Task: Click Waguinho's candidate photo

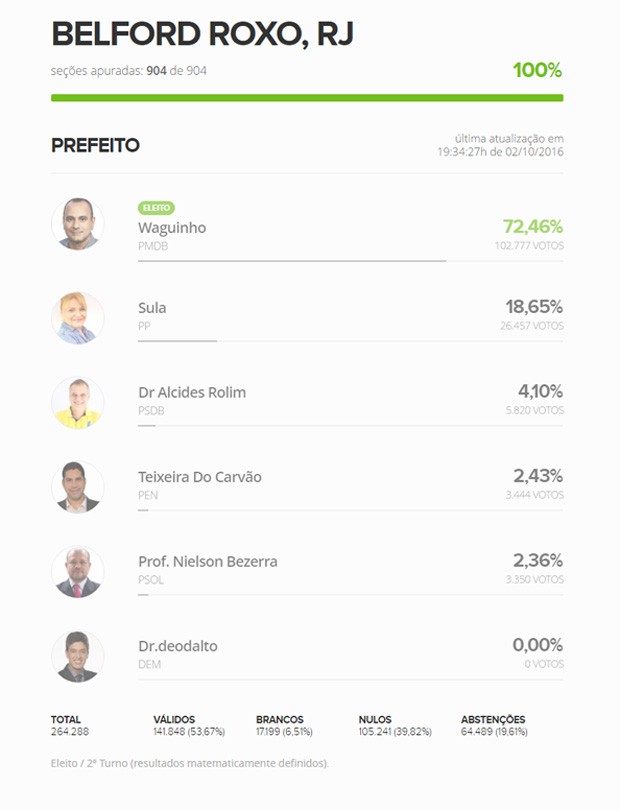Action: pyautogui.click(x=77, y=223)
